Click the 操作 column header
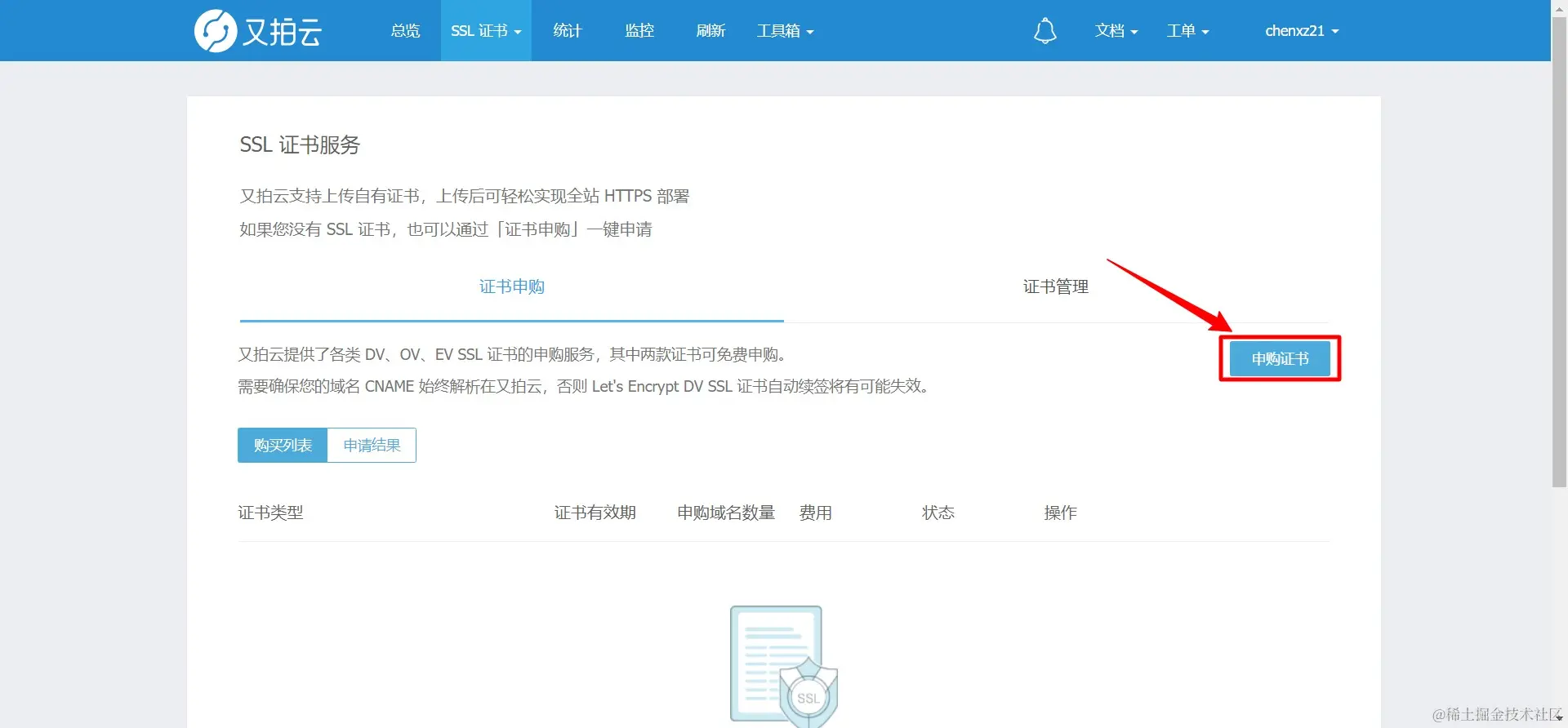The image size is (1568, 728). coord(1061,513)
